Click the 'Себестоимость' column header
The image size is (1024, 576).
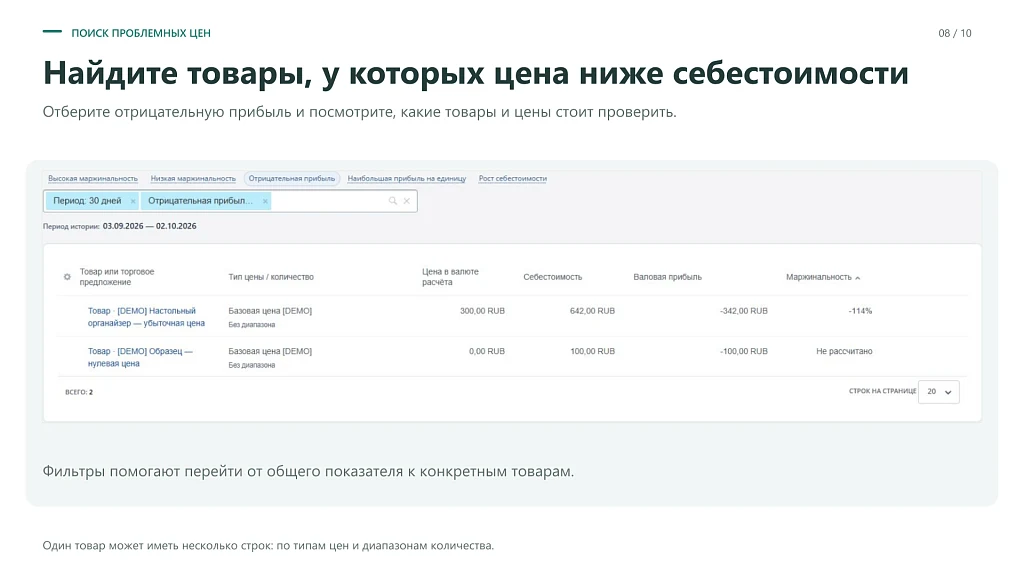click(x=552, y=277)
